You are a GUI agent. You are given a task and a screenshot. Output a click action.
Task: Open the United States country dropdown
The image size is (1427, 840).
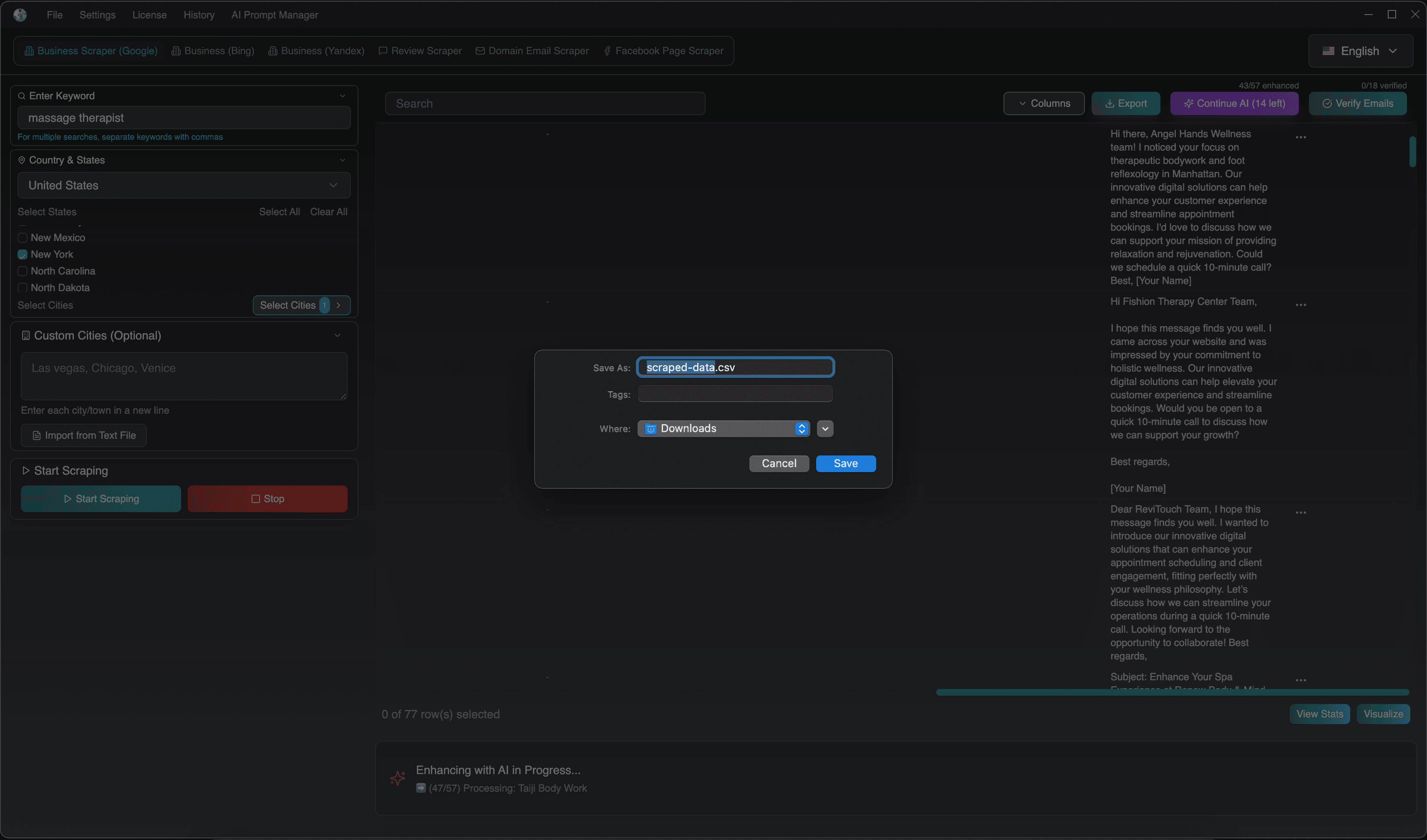tap(184, 185)
